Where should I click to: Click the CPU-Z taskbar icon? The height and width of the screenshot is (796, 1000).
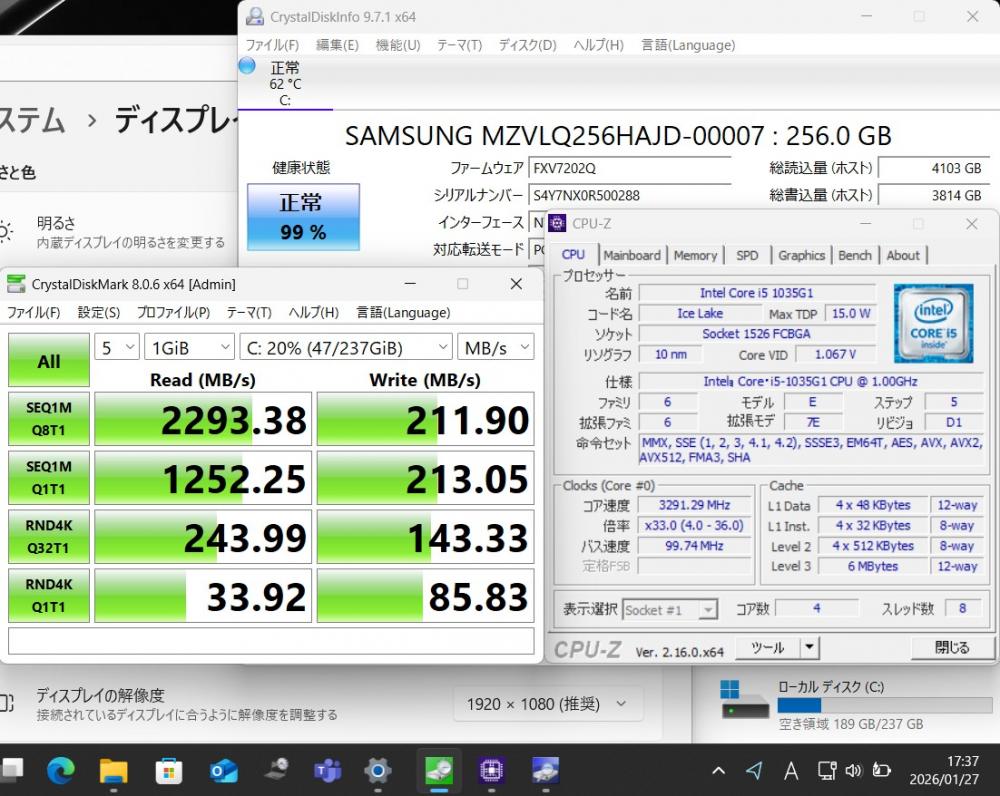491,770
